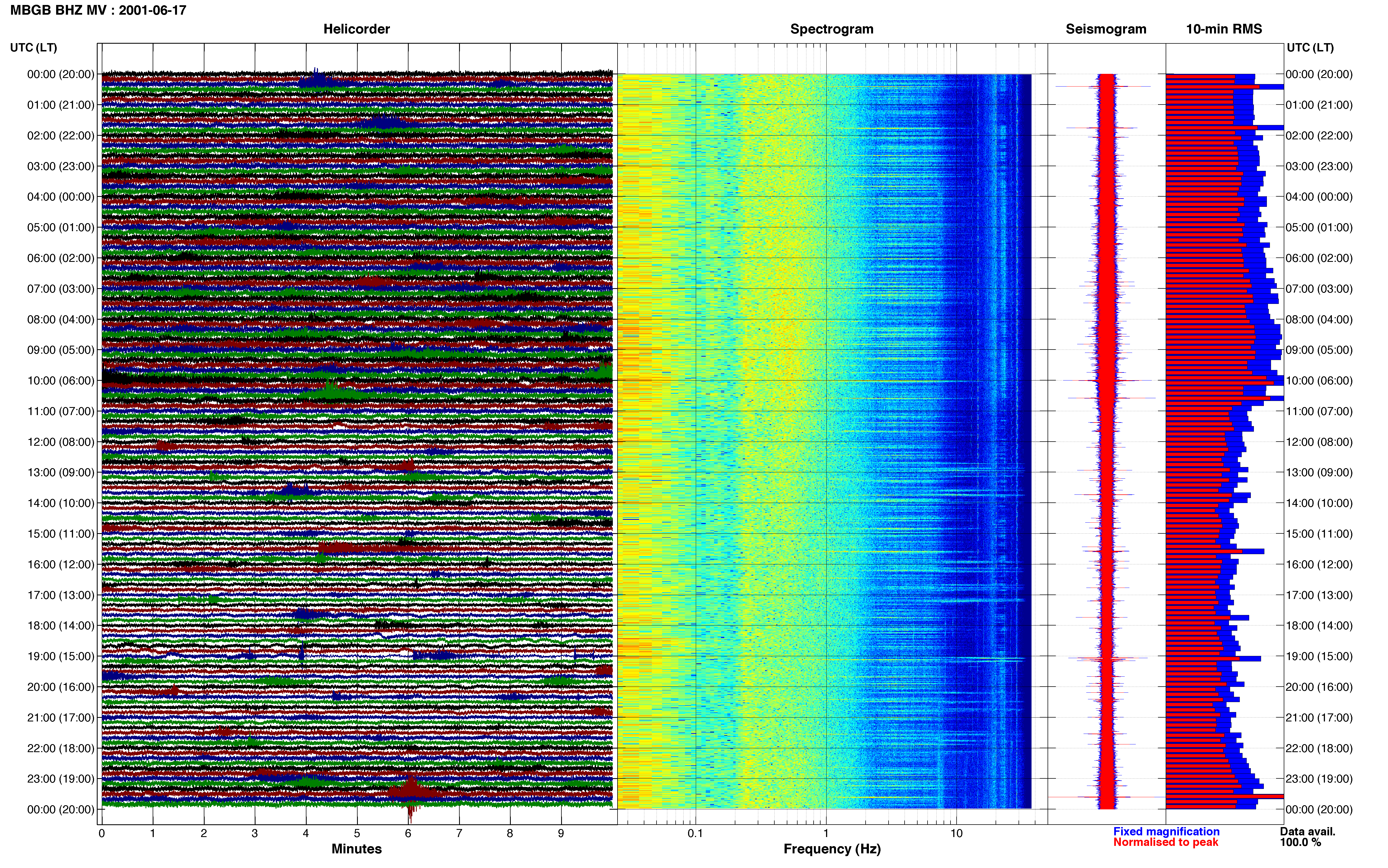Click right time label '07:00 (03:00)'
The image size is (1388, 868).
pyautogui.click(x=1319, y=289)
